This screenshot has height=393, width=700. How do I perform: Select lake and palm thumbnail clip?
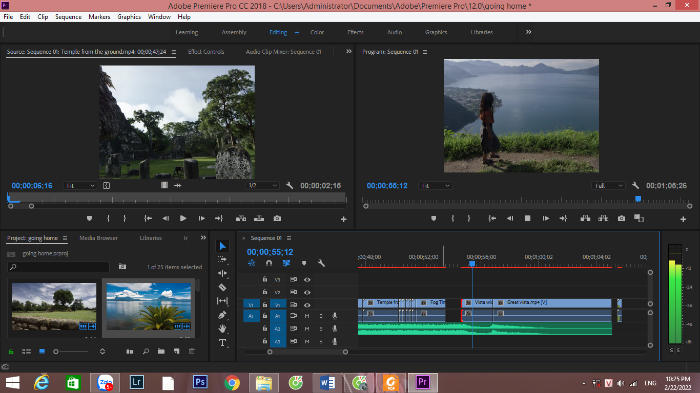149,307
